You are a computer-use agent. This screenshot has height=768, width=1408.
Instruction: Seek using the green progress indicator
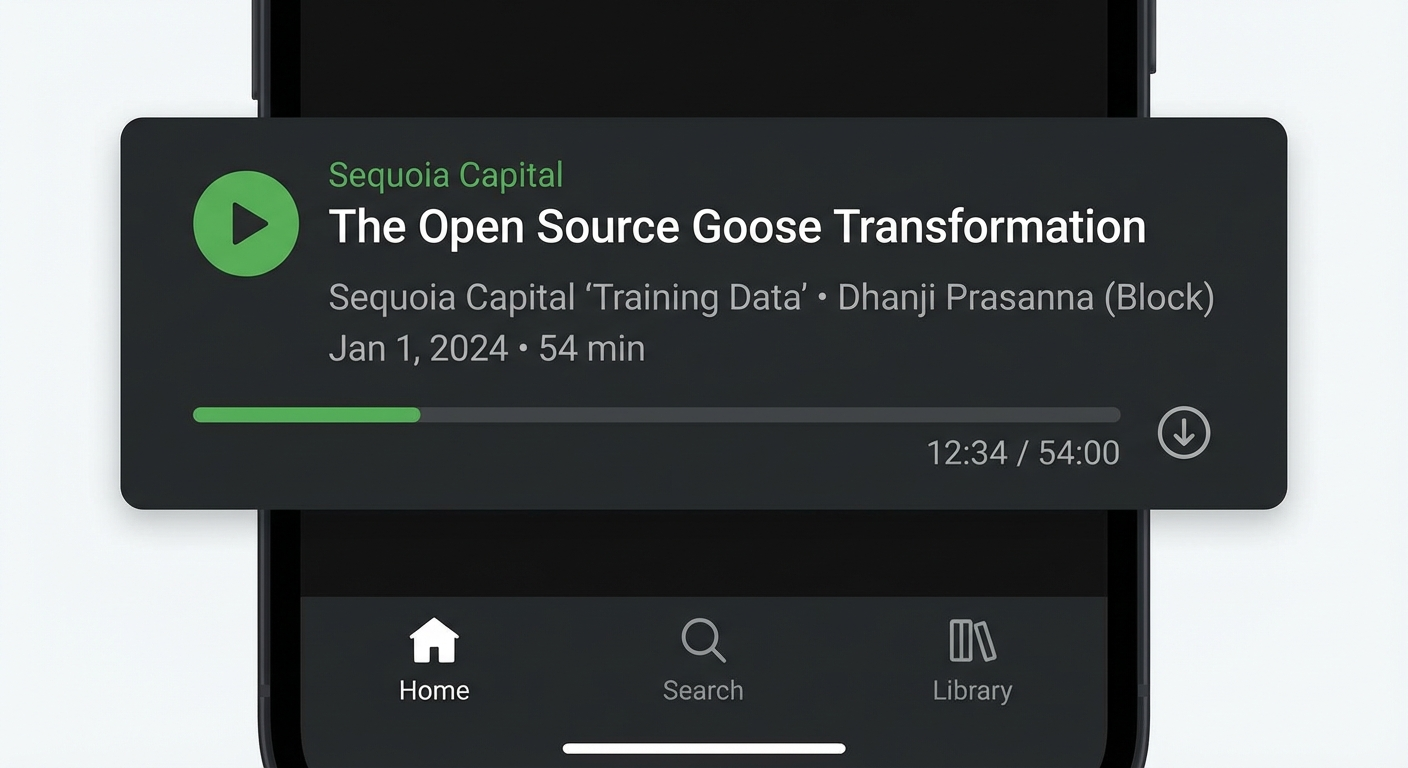[305, 414]
